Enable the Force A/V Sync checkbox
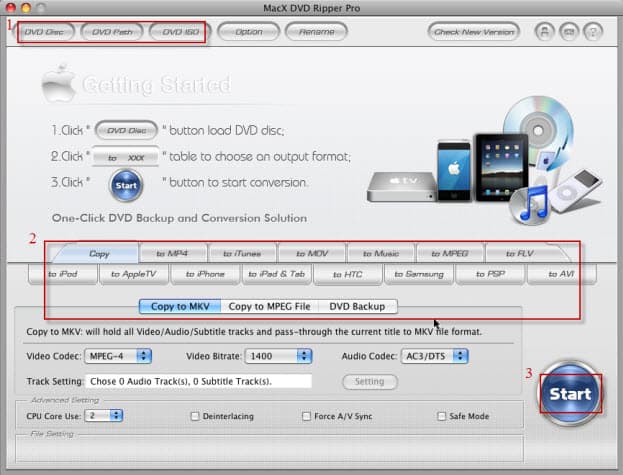623x475 pixels. pyautogui.click(x=306, y=416)
